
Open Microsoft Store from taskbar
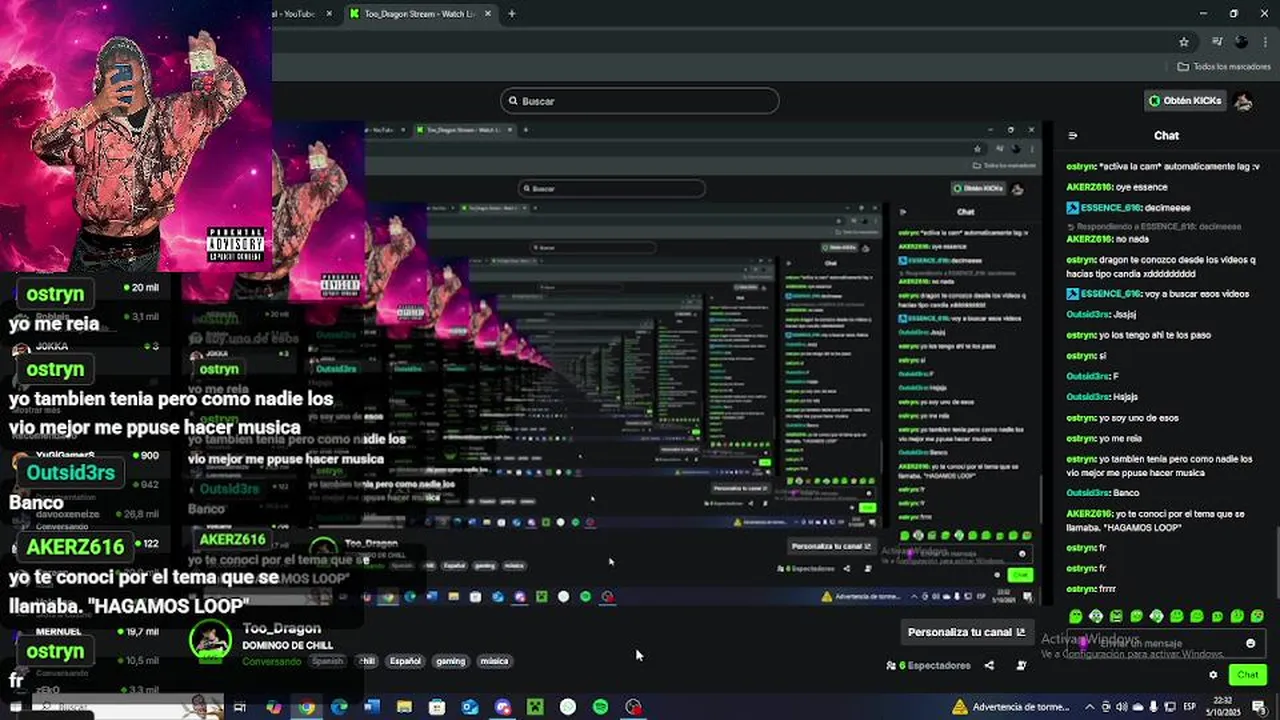tap(437, 707)
